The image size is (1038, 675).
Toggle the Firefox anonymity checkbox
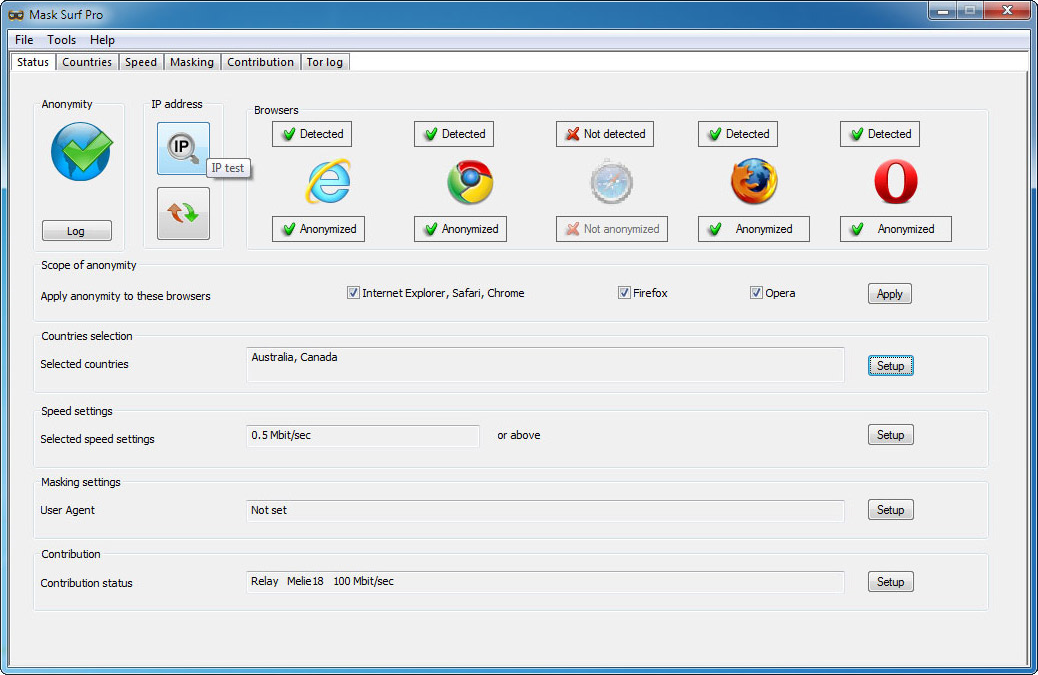pos(624,293)
